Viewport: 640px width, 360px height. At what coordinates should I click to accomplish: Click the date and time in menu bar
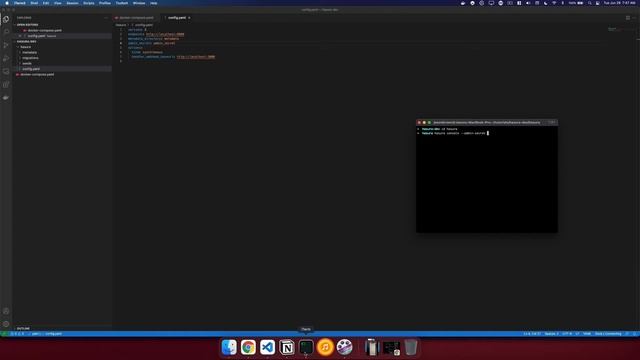(x=620, y=3)
